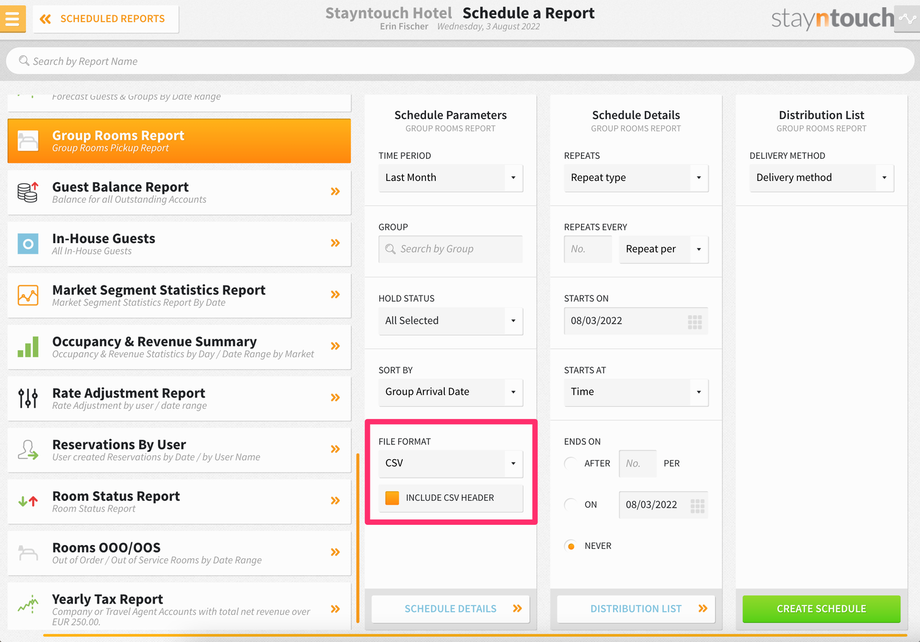The width and height of the screenshot is (920, 642).
Task: Click the green Create Schedule button
Action: (x=821, y=609)
